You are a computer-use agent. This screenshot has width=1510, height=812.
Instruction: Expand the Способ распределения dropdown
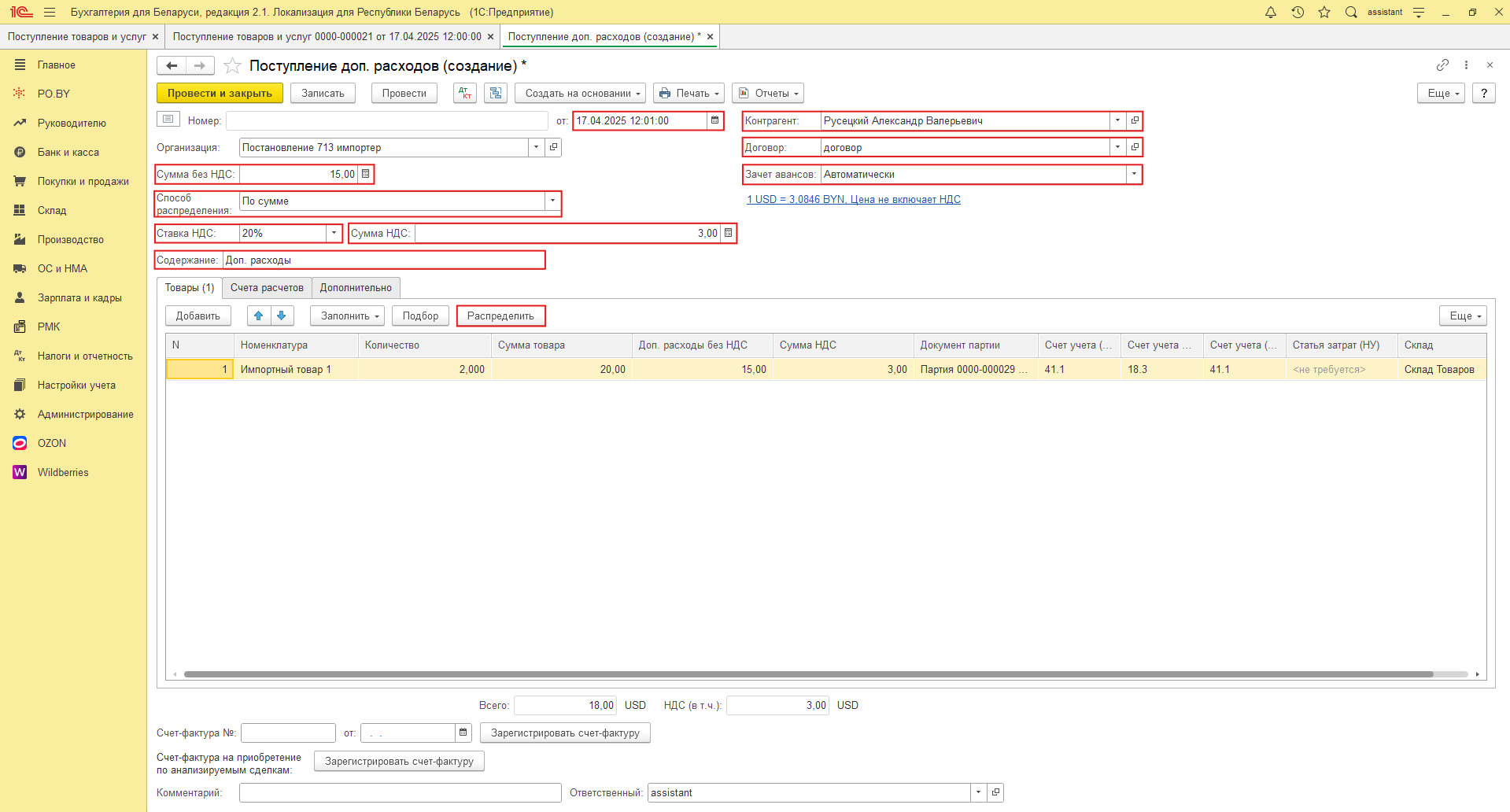click(x=552, y=201)
